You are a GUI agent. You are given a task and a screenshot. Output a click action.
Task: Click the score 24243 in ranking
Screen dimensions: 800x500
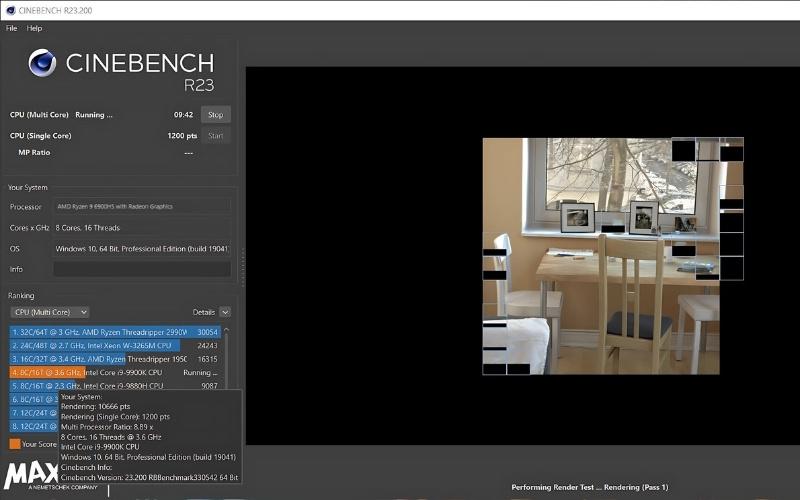208,345
